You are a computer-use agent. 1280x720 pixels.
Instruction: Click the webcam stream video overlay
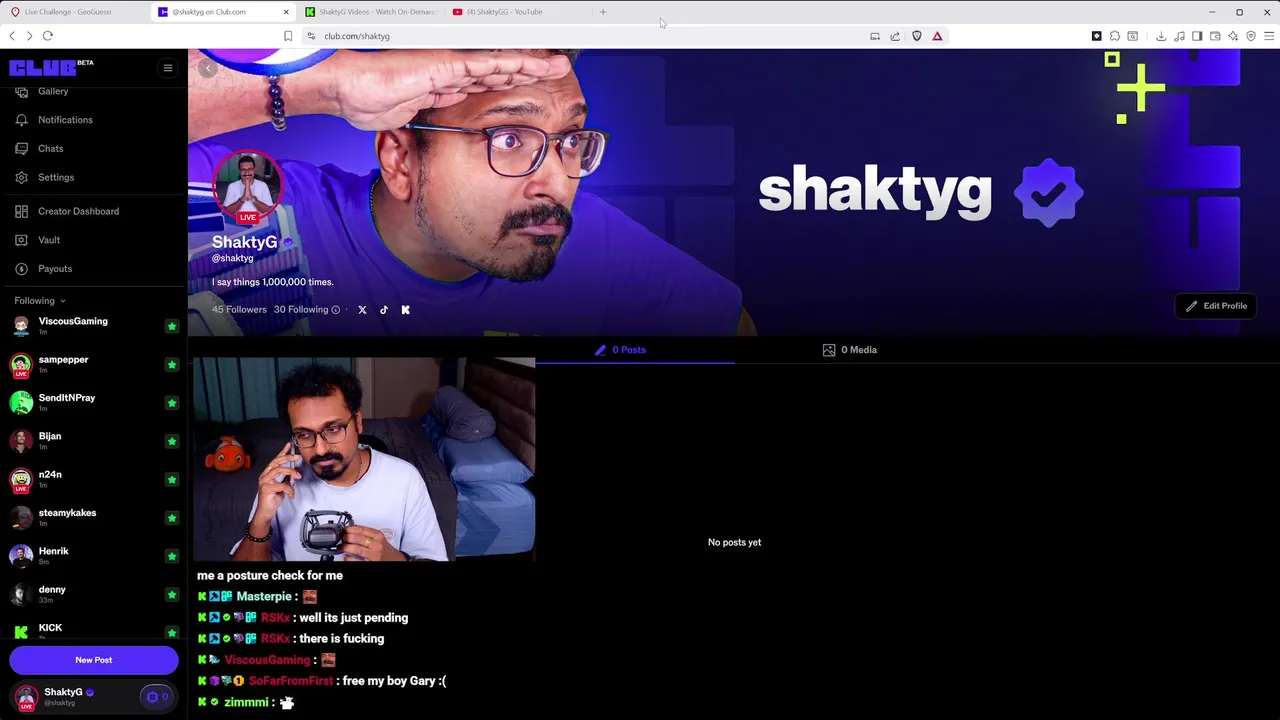click(x=364, y=459)
